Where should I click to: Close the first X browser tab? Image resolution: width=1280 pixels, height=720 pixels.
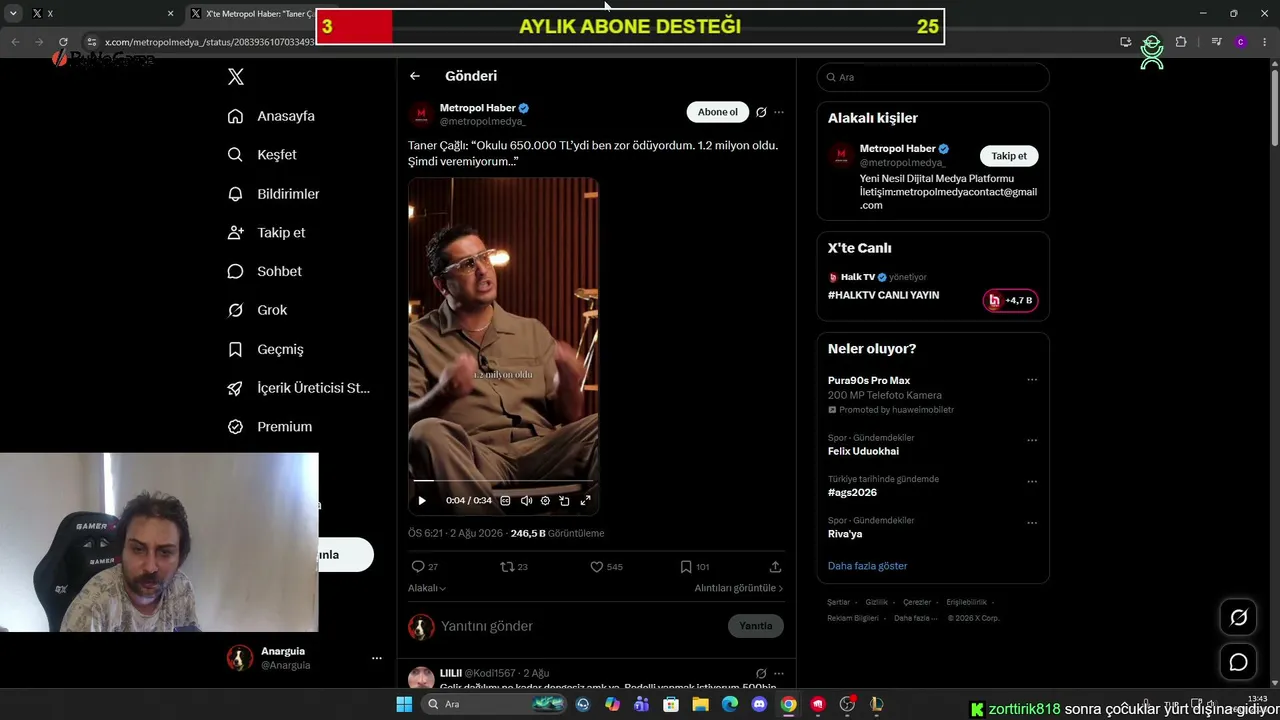[170, 14]
